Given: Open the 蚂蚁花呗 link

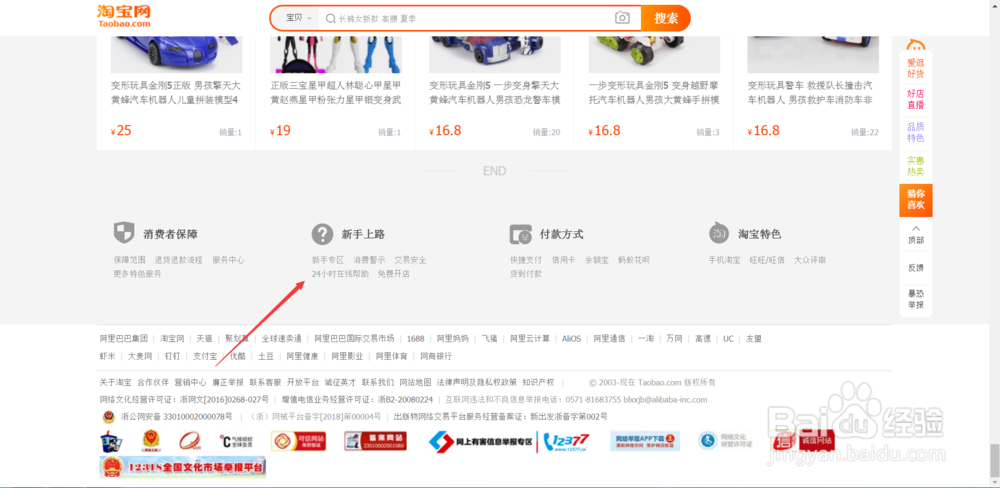Looking at the screenshot, I should click(x=634, y=260).
